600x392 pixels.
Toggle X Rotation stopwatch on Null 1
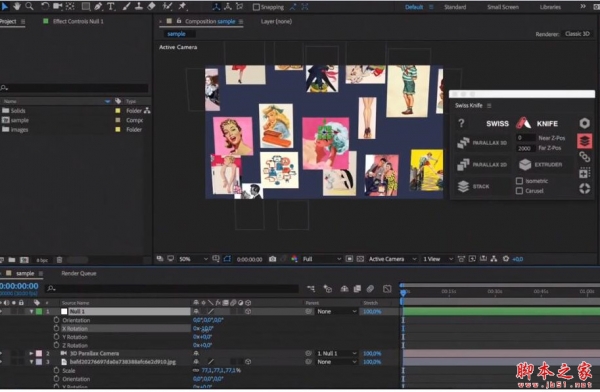[57, 328]
